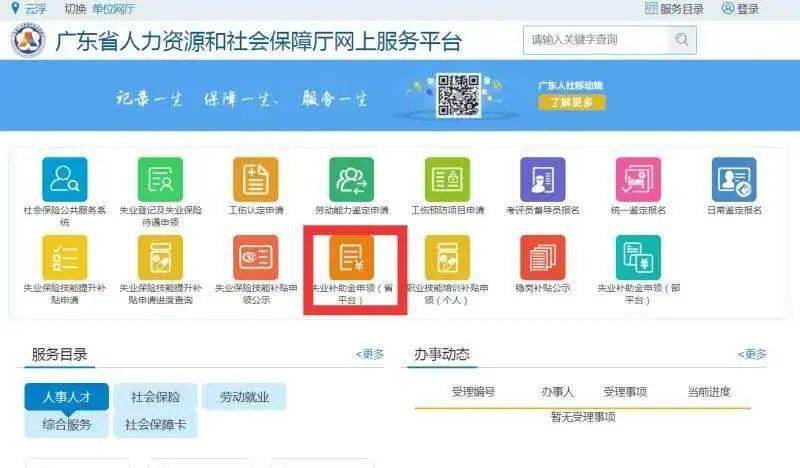Open 稳岗补贴公示 icon

[x=542, y=257]
